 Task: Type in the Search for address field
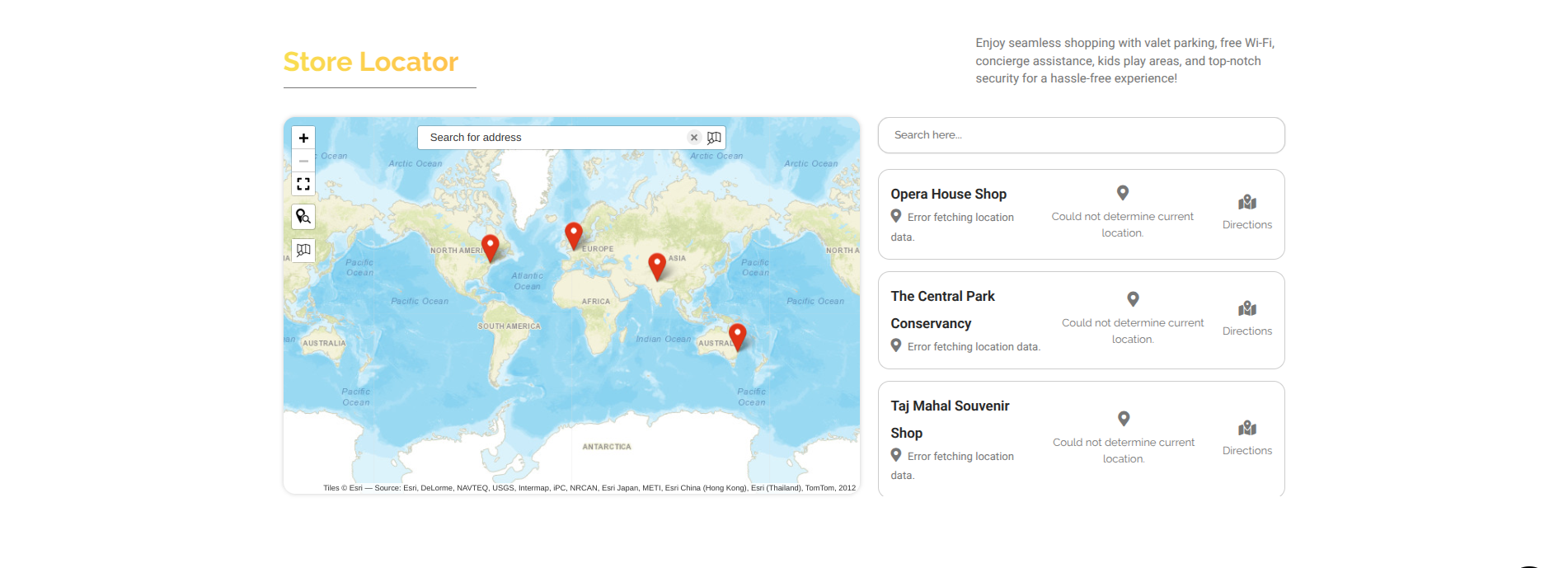coord(552,138)
